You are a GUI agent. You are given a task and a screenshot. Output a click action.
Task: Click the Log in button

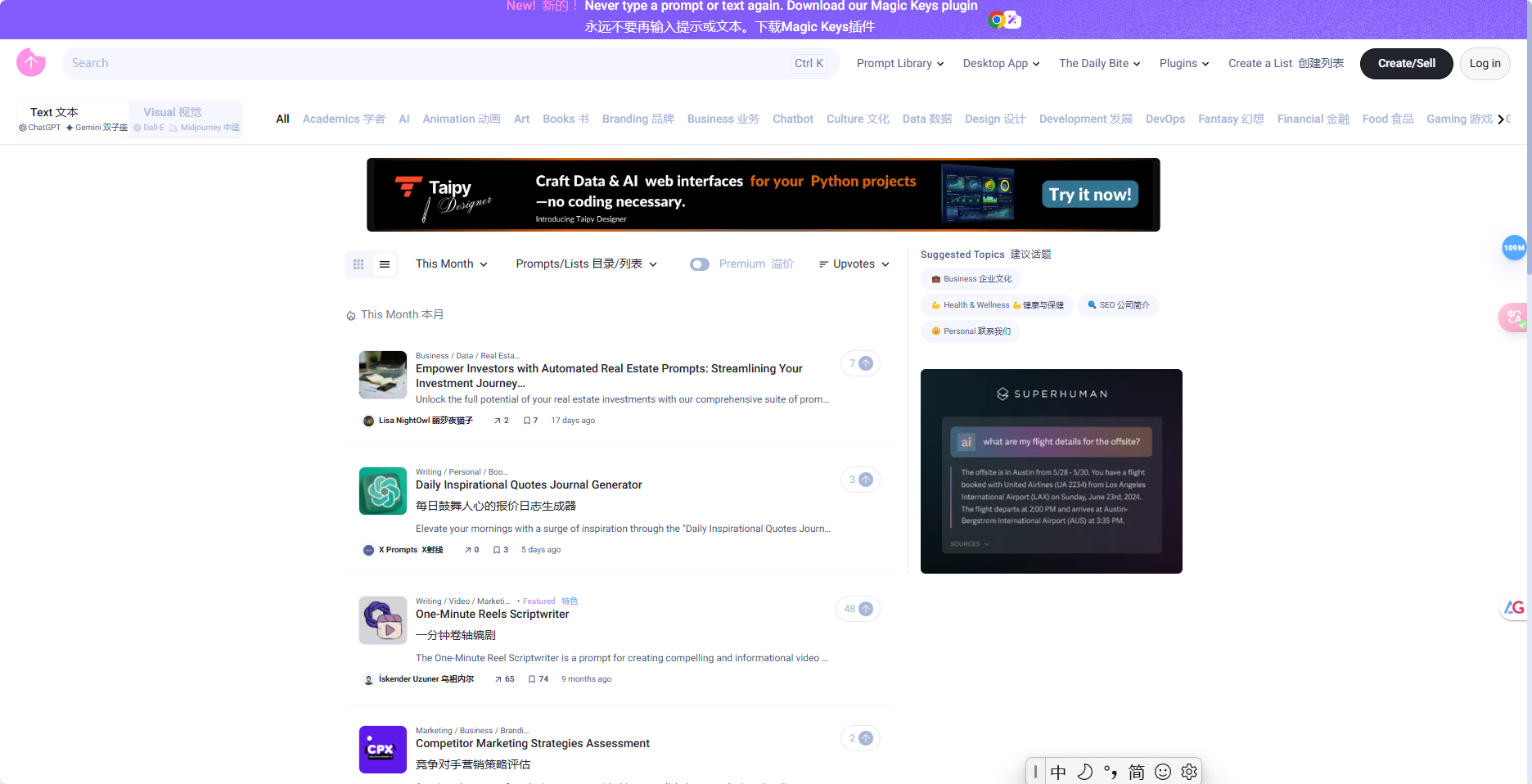pyautogui.click(x=1485, y=63)
